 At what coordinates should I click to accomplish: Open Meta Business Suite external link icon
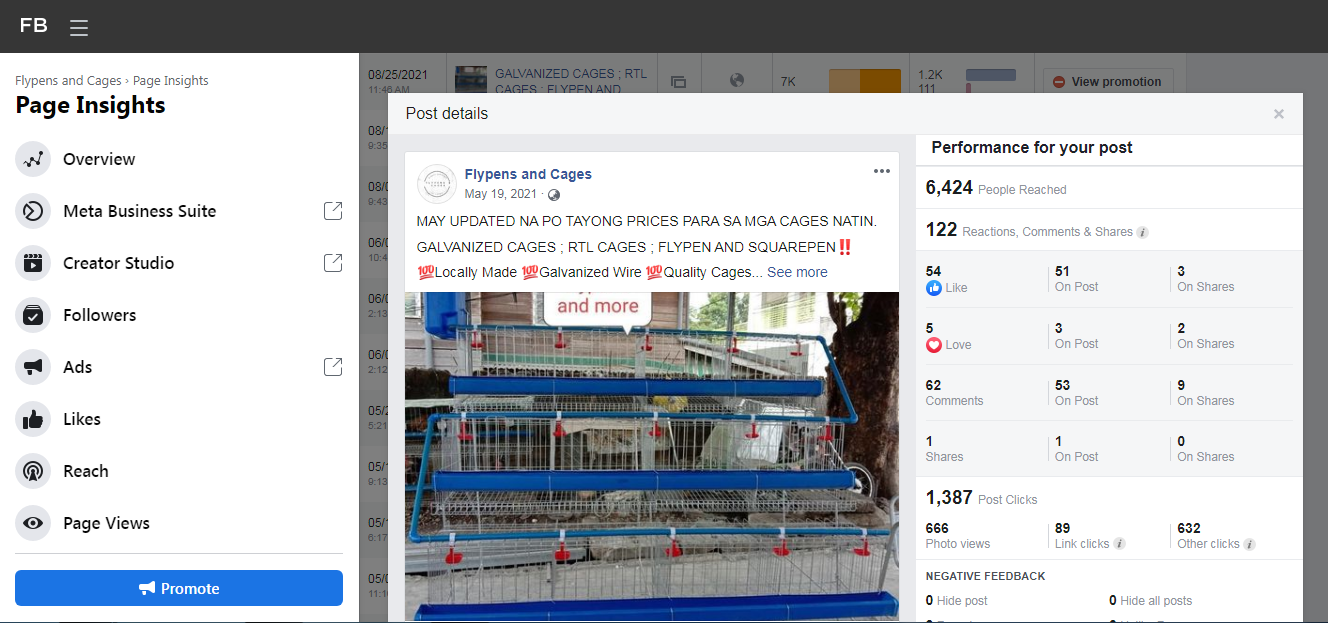333,211
